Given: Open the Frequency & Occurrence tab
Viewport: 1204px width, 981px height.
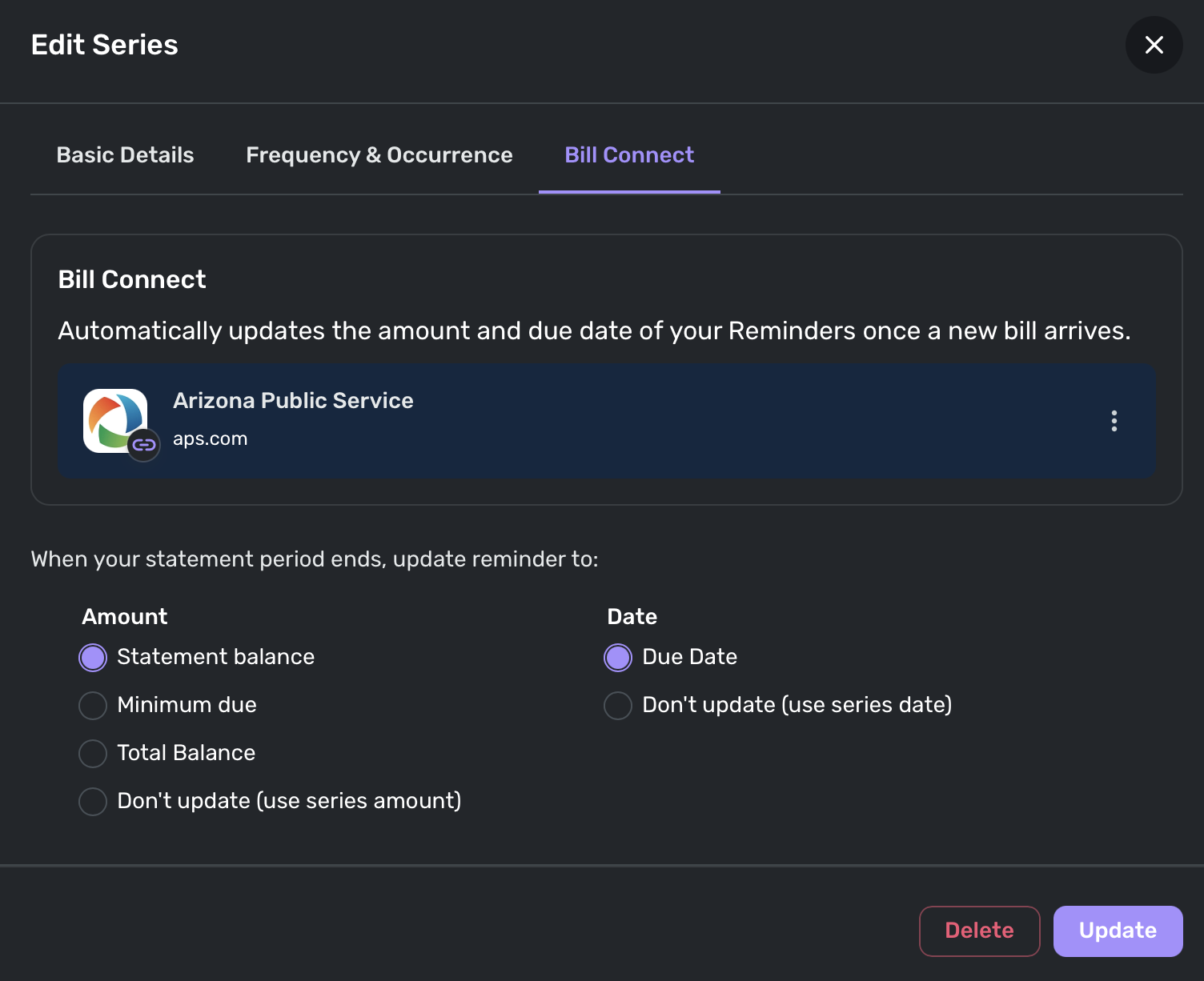Looking at the screenshot, I should (379, 155).
